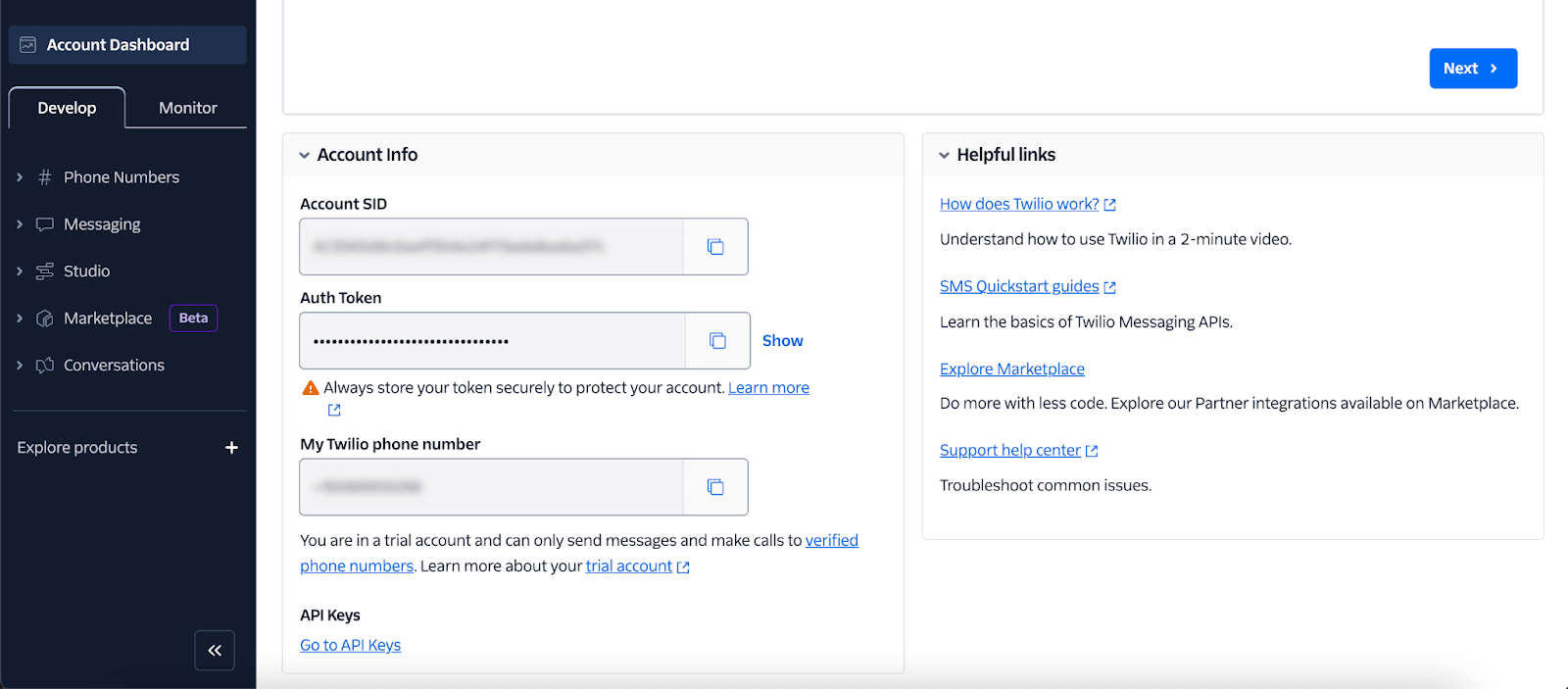Click the Auth Token field
Screen dimensions: 1568x689
click(493, 341)
